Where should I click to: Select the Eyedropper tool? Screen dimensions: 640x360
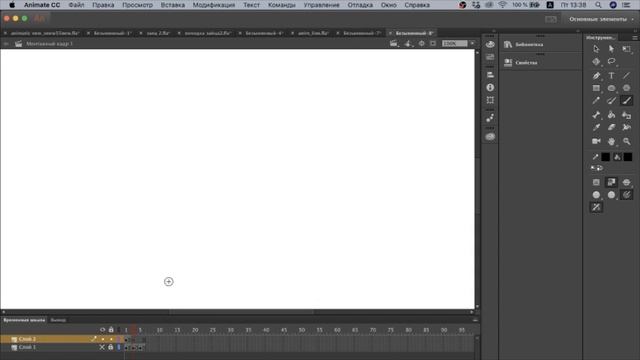coord(596,127)
